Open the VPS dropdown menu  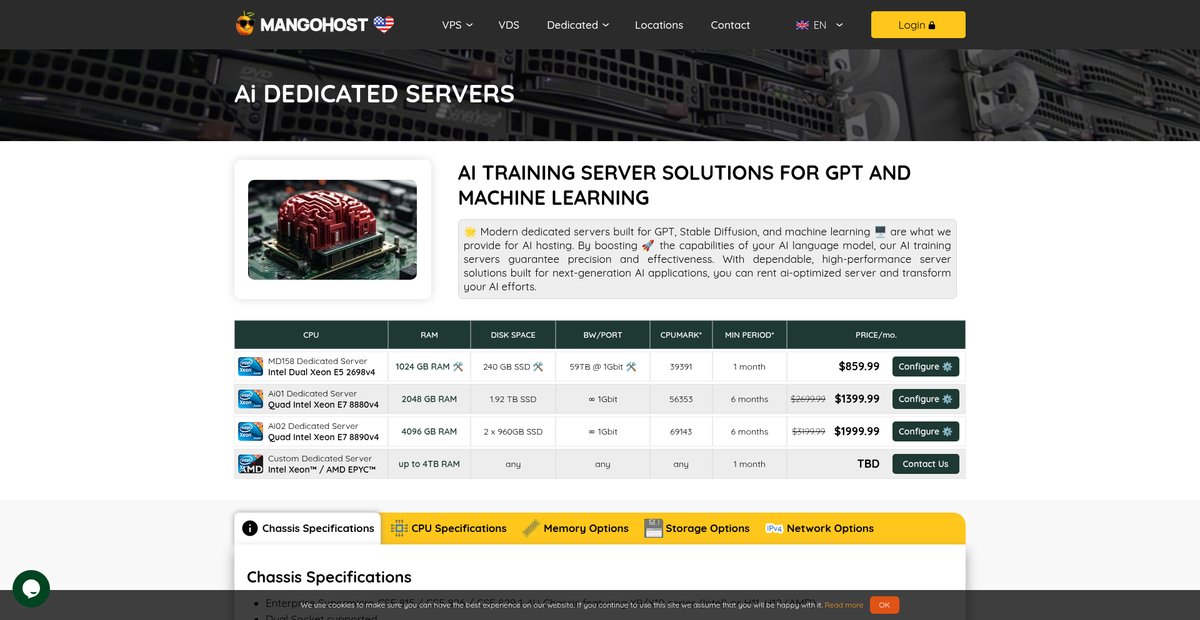(x=457, y=25)
